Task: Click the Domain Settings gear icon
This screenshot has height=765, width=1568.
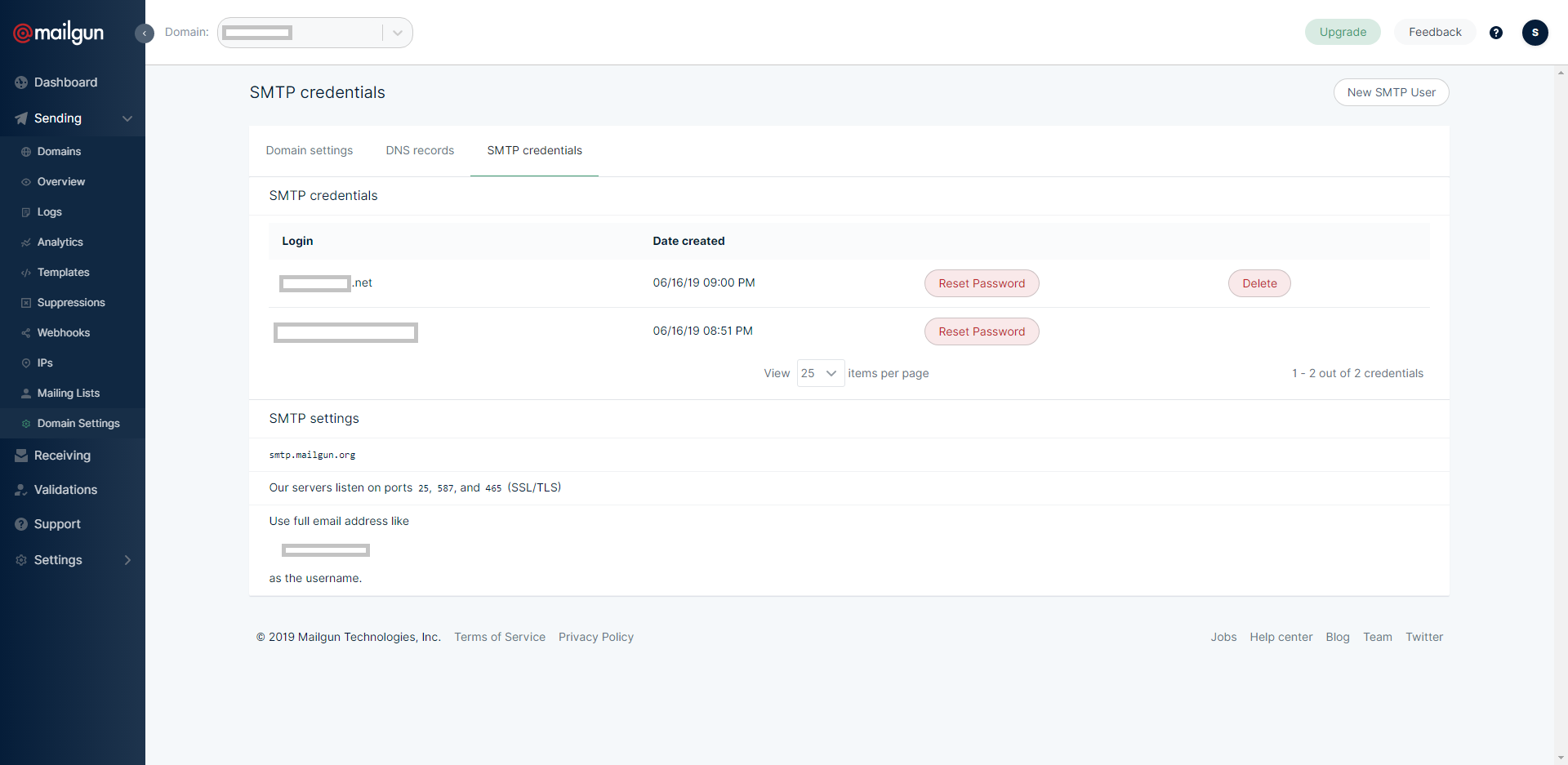Action: coord(26,424)
